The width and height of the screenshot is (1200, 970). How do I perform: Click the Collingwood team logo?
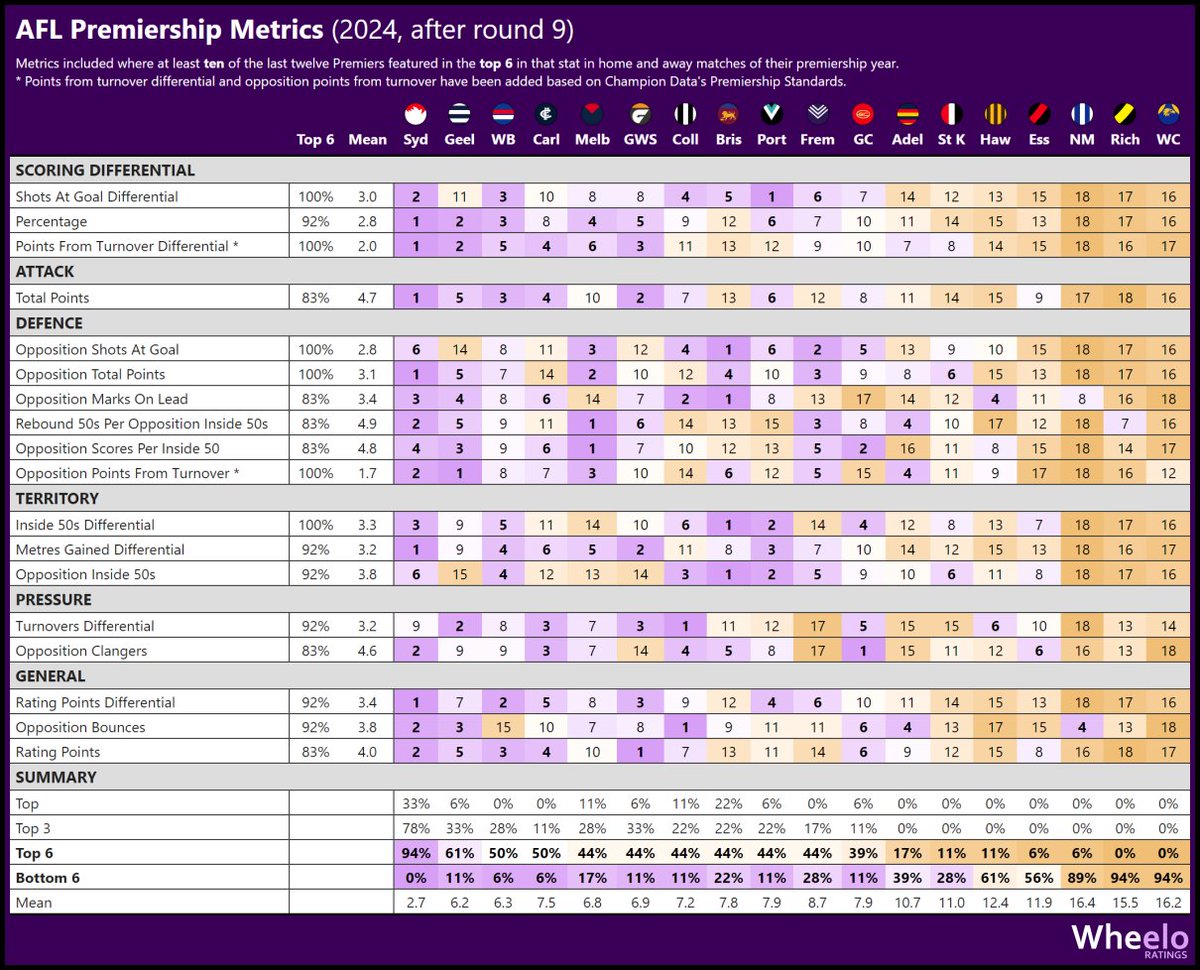(x=685, y=113)
